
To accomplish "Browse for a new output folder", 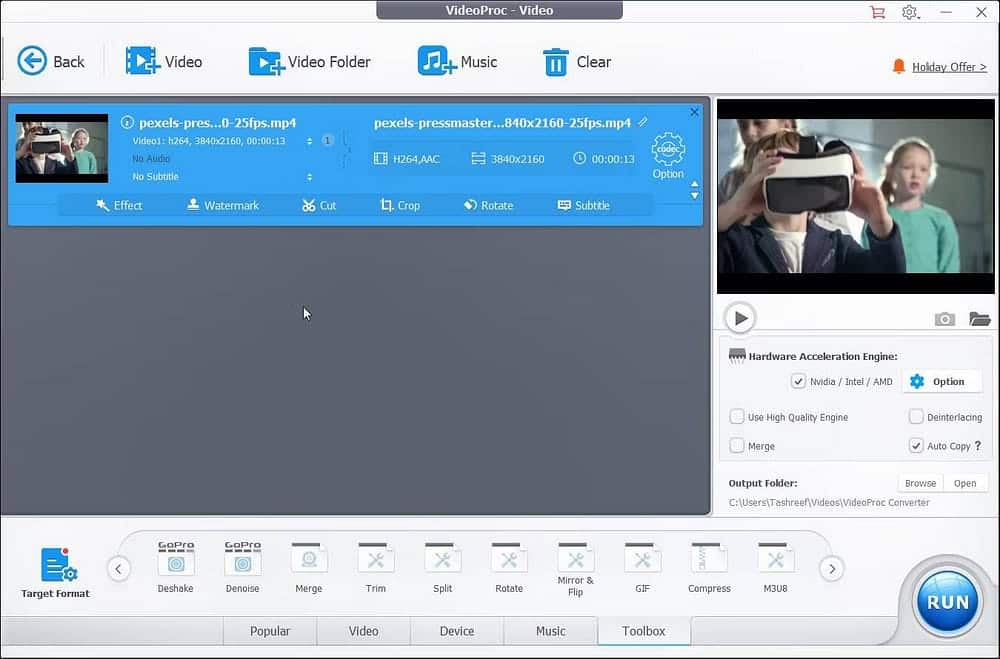I will [x=919, y=482].
